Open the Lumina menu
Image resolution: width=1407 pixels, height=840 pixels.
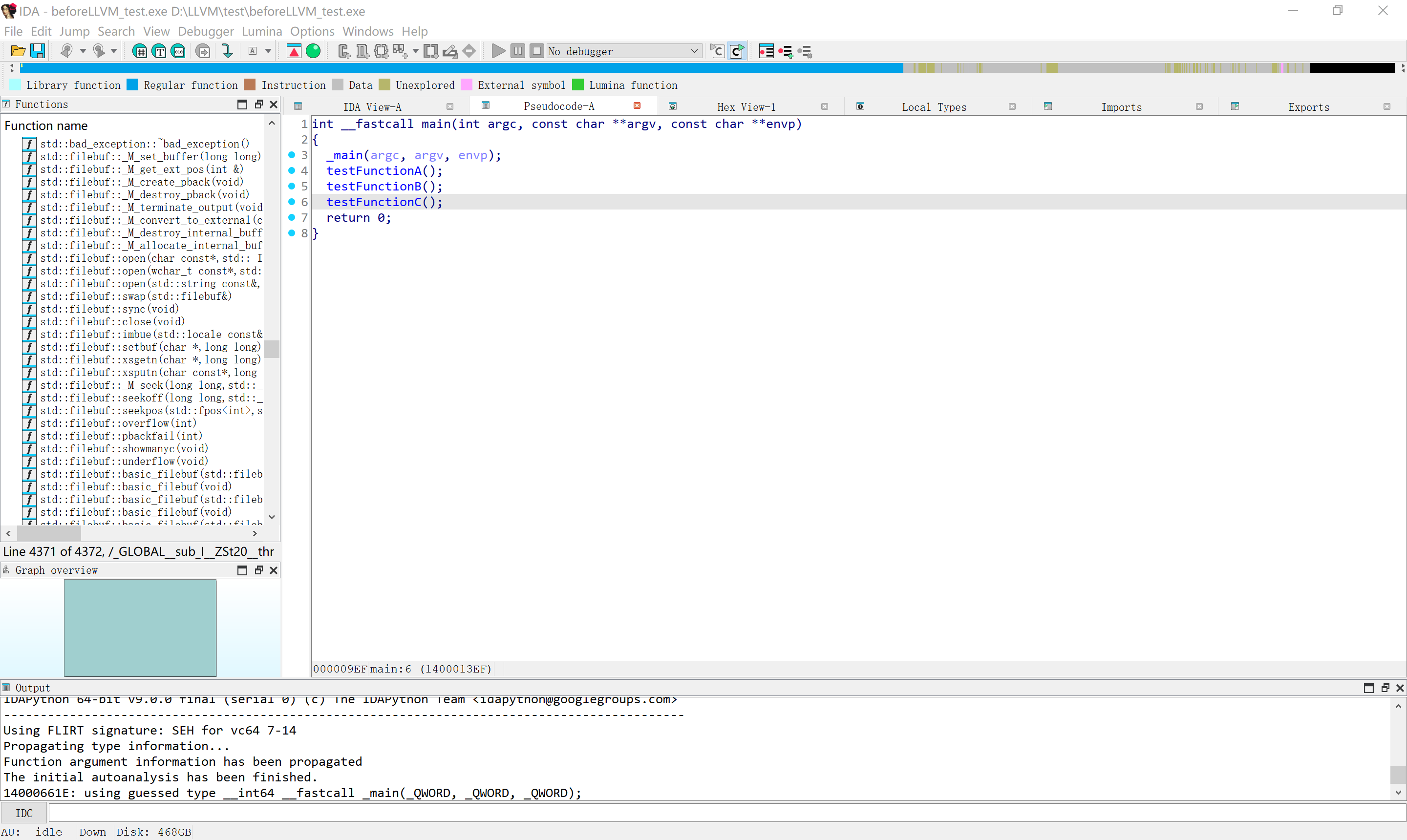pos(261,31)
